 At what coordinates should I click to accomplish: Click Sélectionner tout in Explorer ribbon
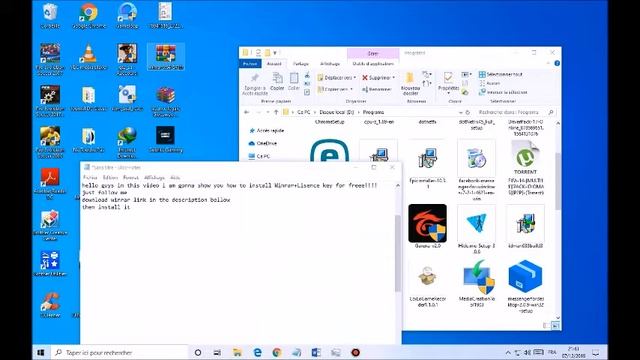click(x=500, y=74)
